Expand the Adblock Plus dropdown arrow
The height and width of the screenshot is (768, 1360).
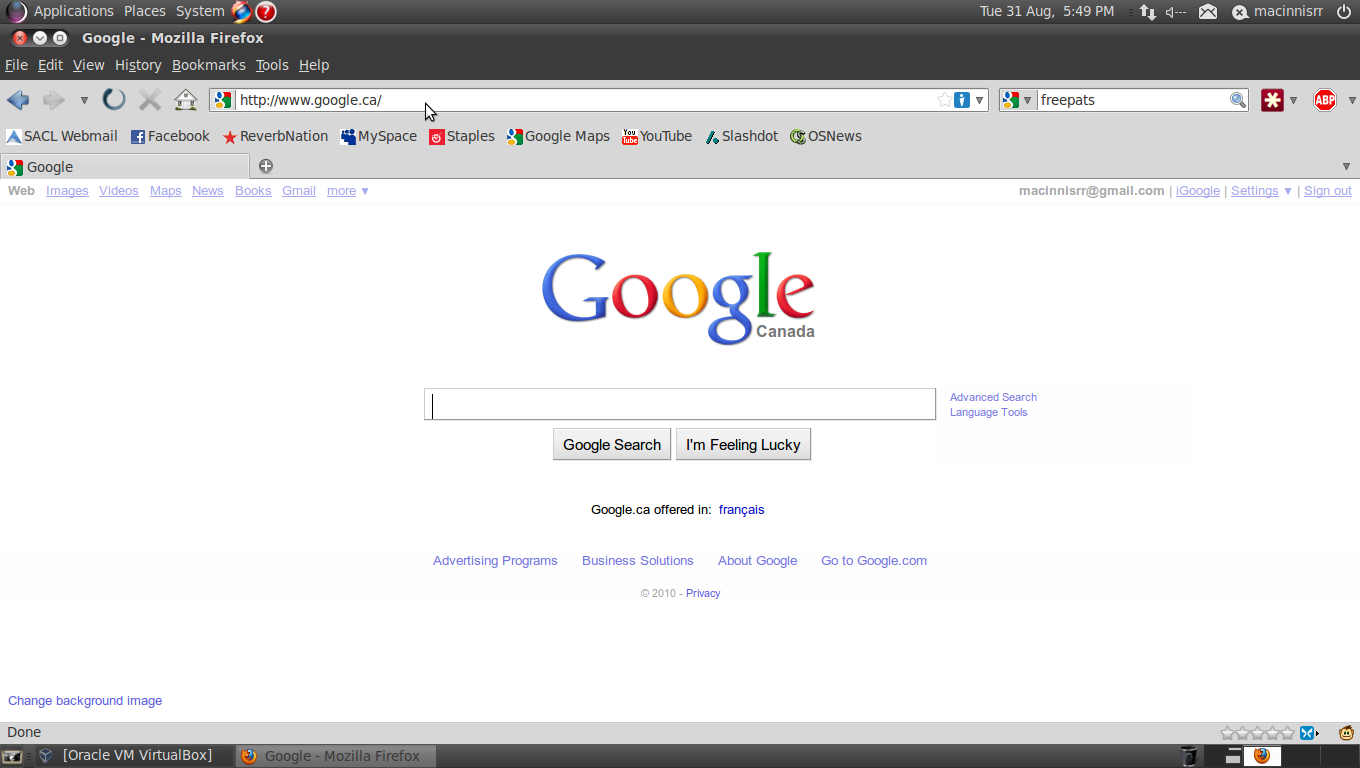point(1352,100)
